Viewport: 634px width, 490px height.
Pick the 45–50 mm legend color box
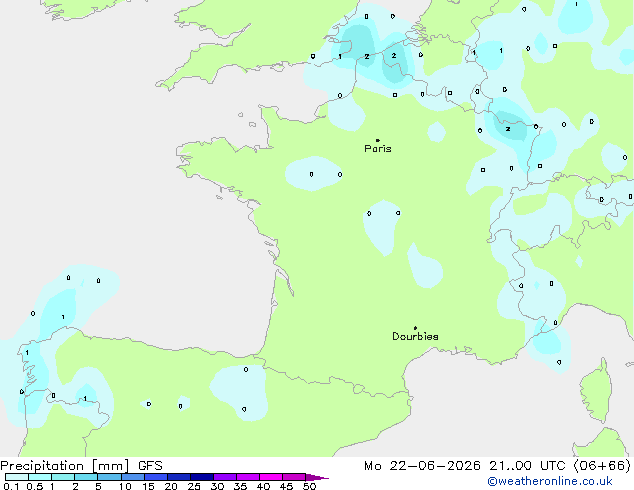(294, 477)
